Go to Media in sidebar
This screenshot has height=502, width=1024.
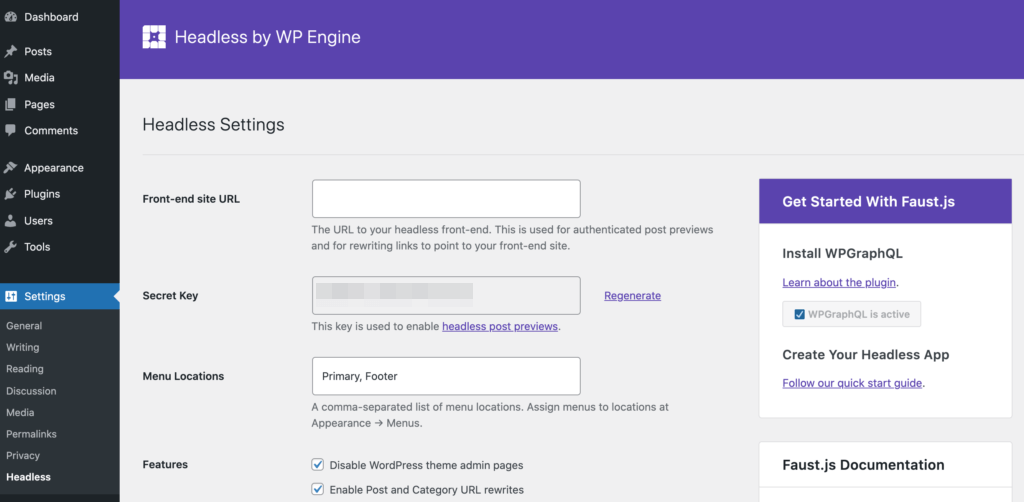click(x=39, y=78)
